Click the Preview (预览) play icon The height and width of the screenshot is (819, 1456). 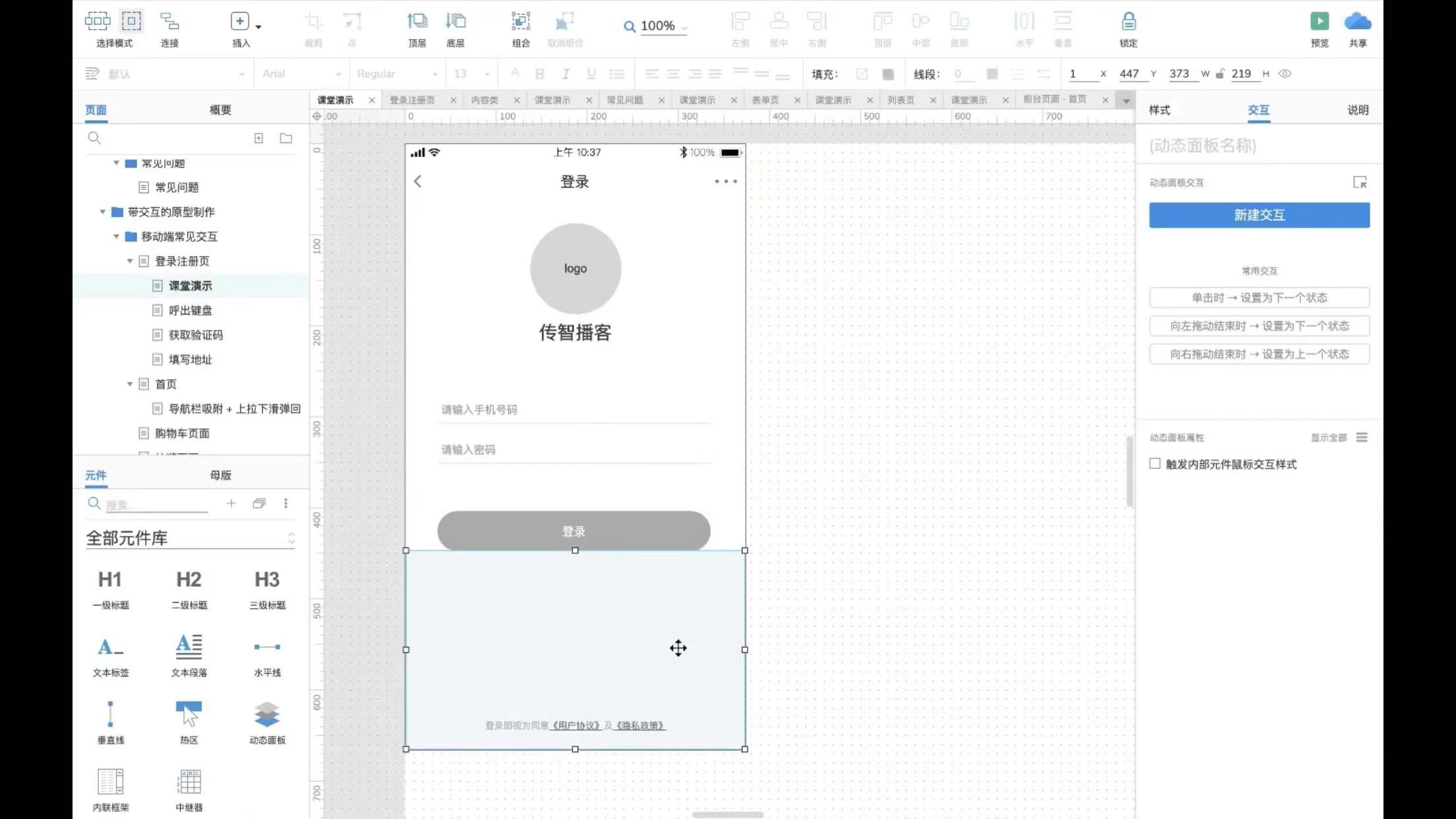[1319, 22]
